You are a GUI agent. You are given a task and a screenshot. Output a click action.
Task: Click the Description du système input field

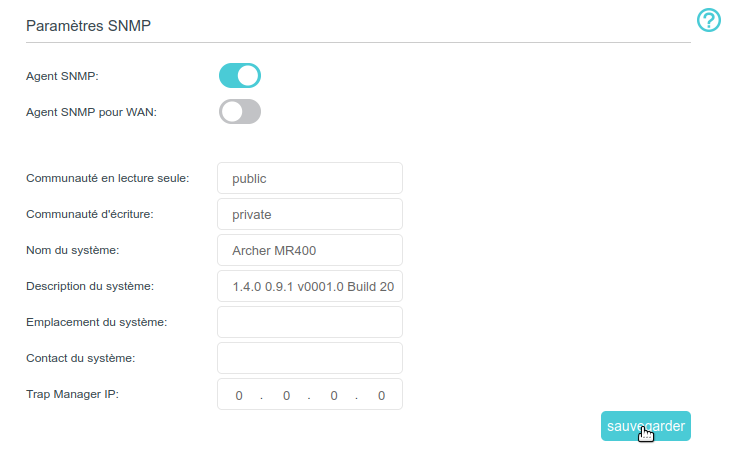309,286
